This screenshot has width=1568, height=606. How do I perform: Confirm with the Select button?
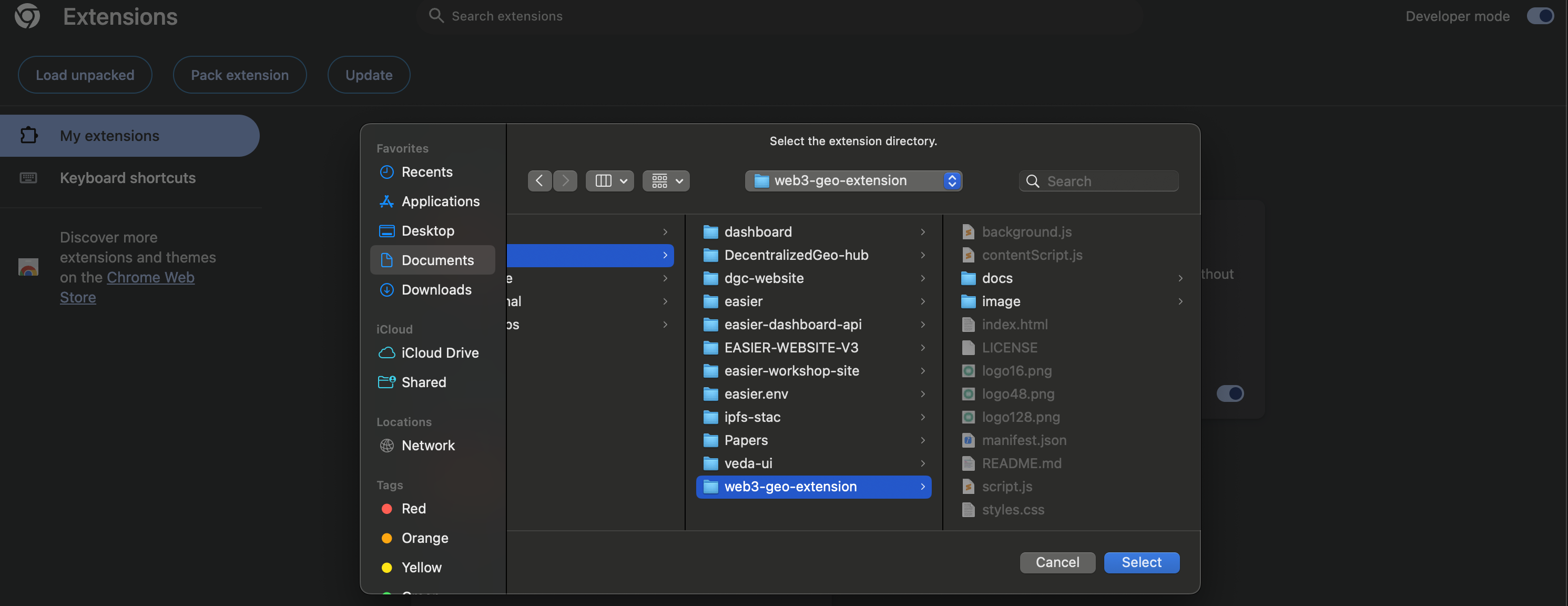coord(1142,562)
